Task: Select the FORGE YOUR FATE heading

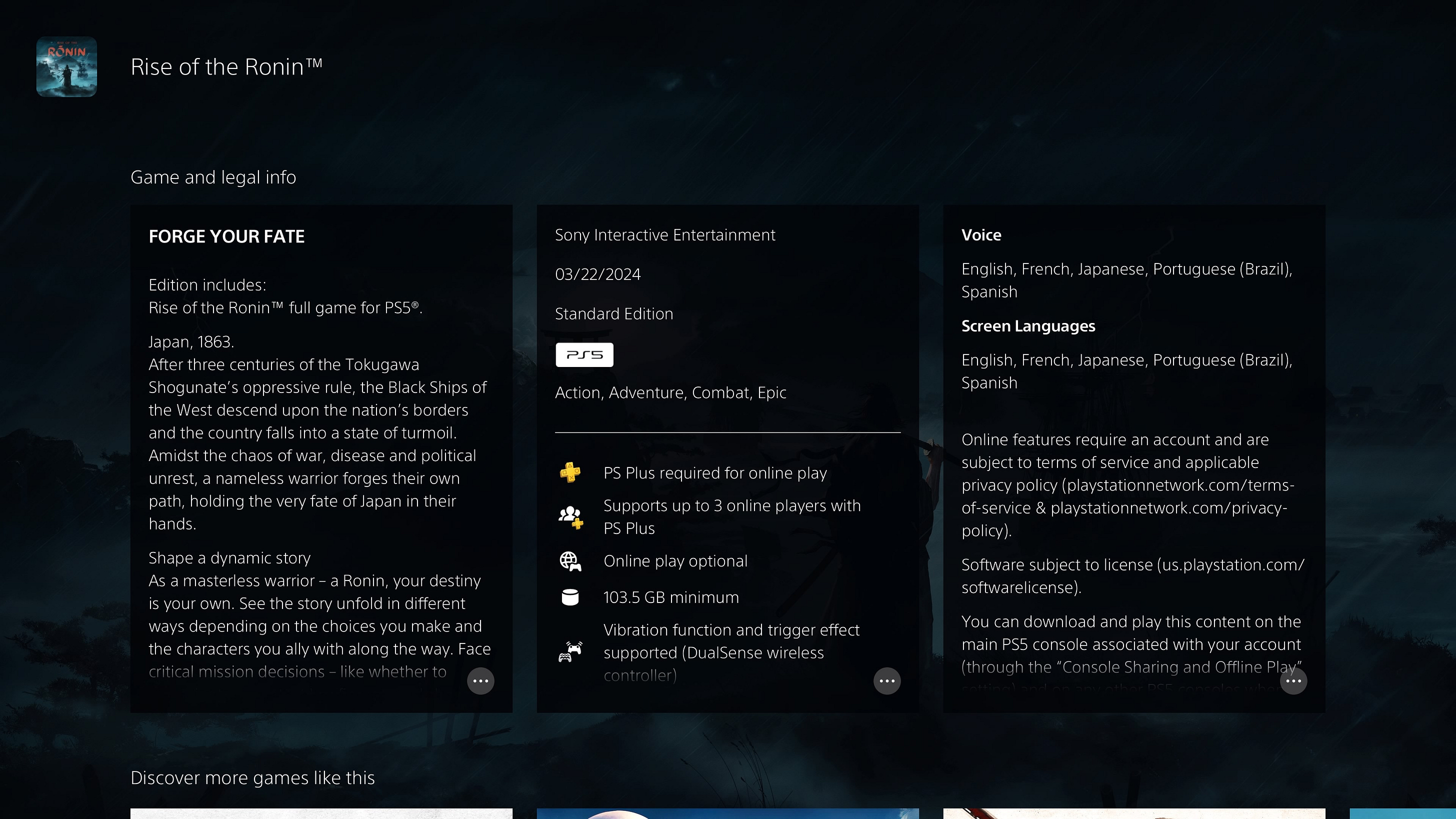Action: click(226, 236)
